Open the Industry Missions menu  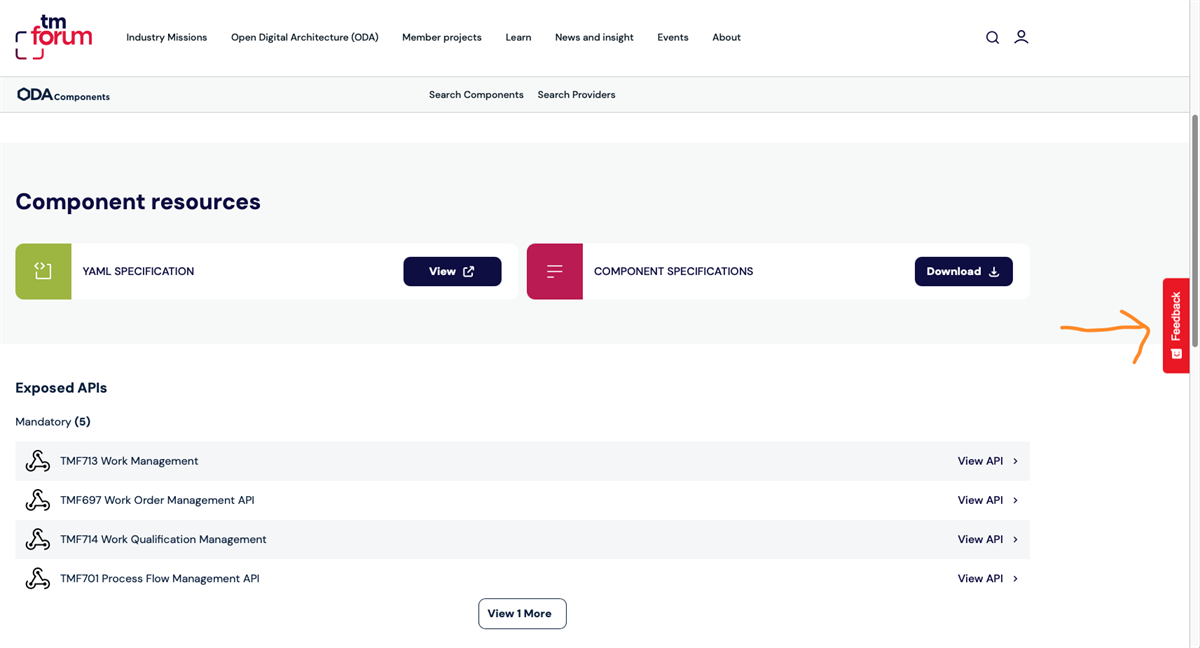(166, 38)
